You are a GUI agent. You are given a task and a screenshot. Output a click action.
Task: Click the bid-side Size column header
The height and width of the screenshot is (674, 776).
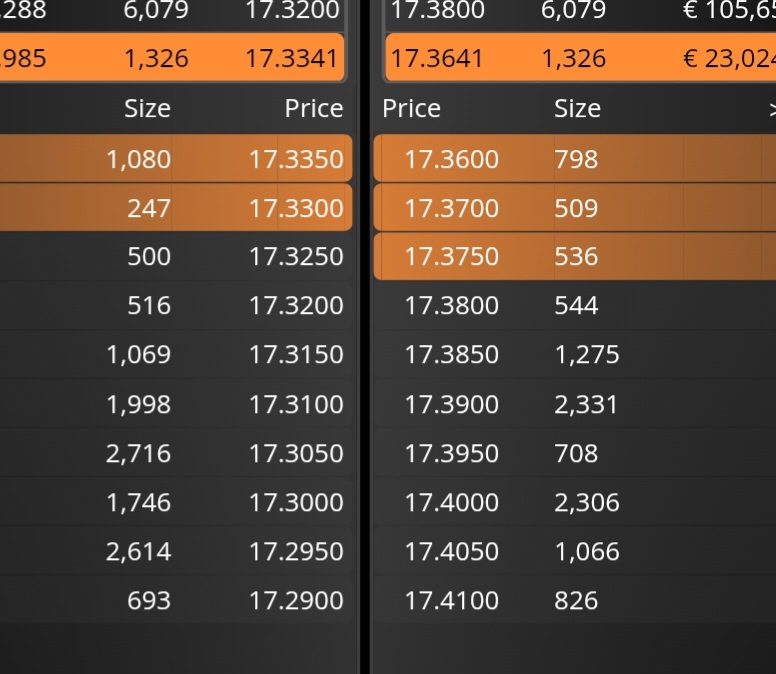pyautogui.click(x=147, y=109)
